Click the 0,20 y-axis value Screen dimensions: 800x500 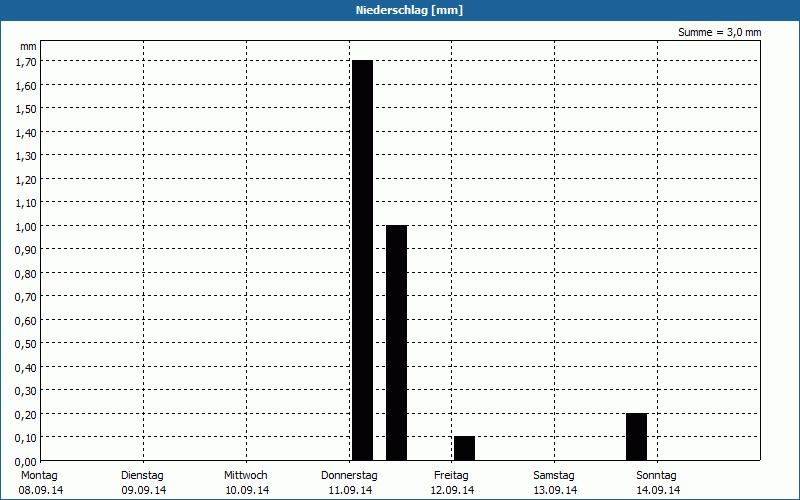click(26, 415)
